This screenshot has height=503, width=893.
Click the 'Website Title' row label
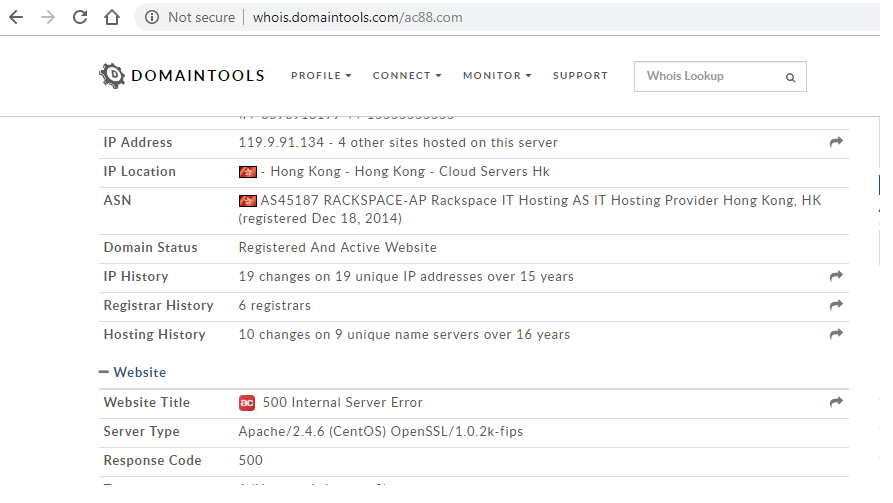(x=147, y=402)
